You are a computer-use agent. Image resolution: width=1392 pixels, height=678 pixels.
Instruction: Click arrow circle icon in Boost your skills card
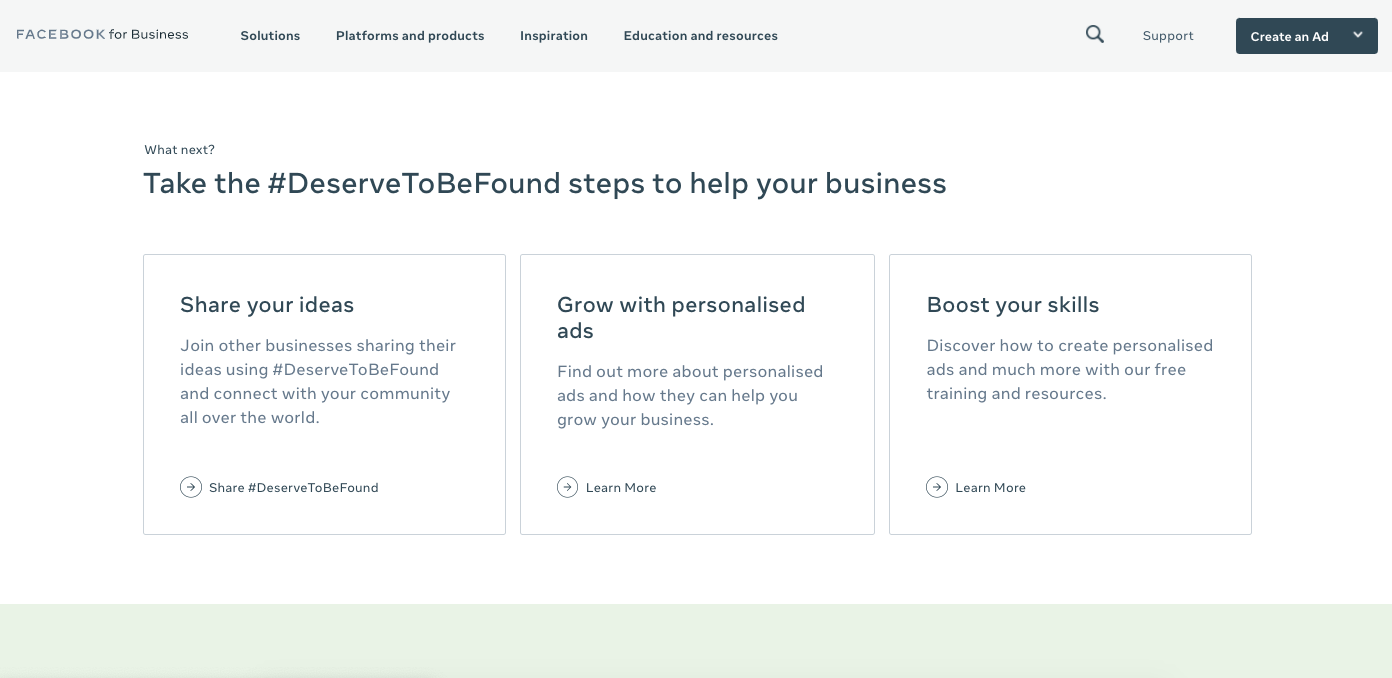point(937,487)
